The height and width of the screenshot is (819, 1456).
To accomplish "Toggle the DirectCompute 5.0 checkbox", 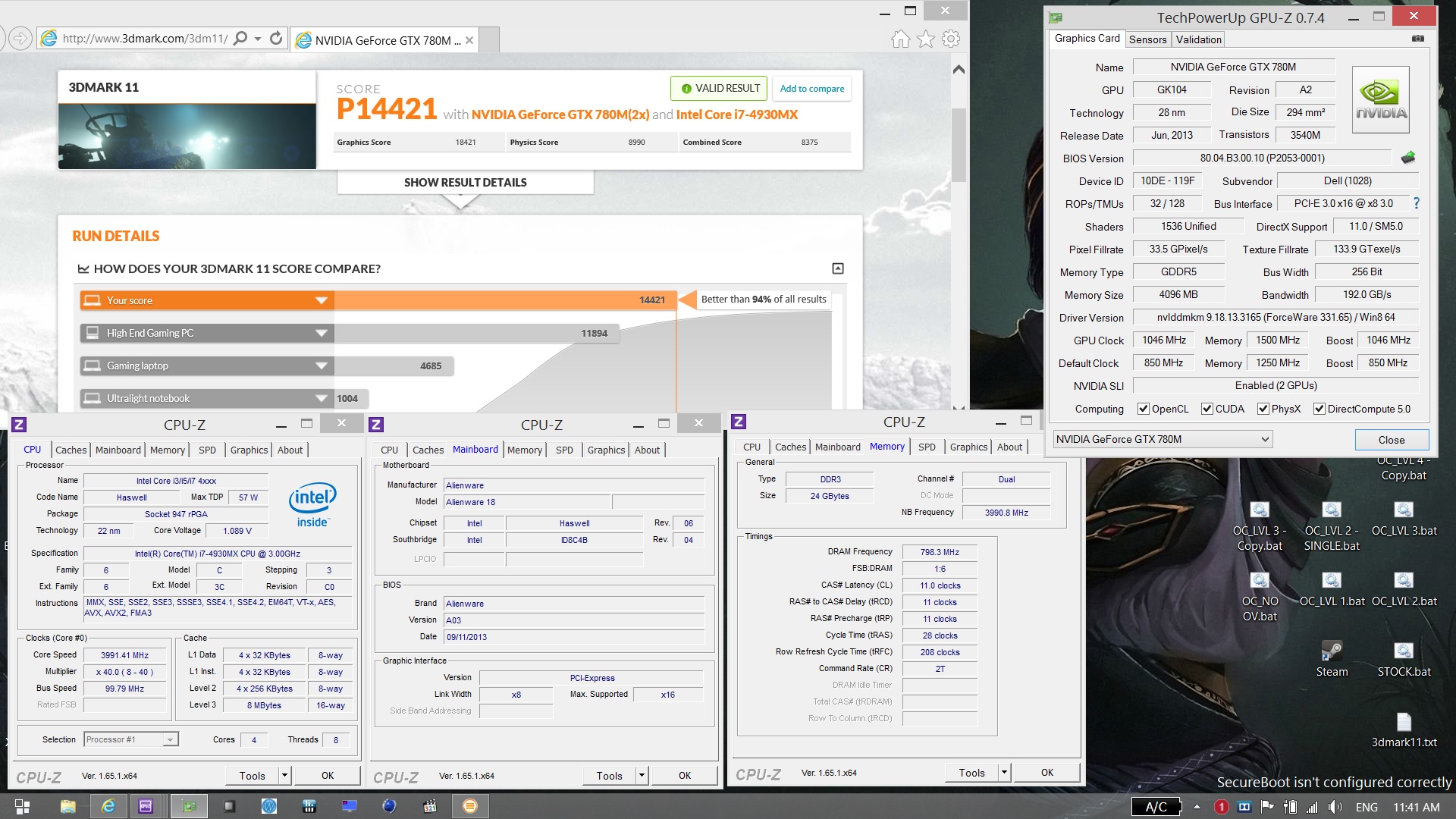I will pyautogui.click(x=1319, y=409).
